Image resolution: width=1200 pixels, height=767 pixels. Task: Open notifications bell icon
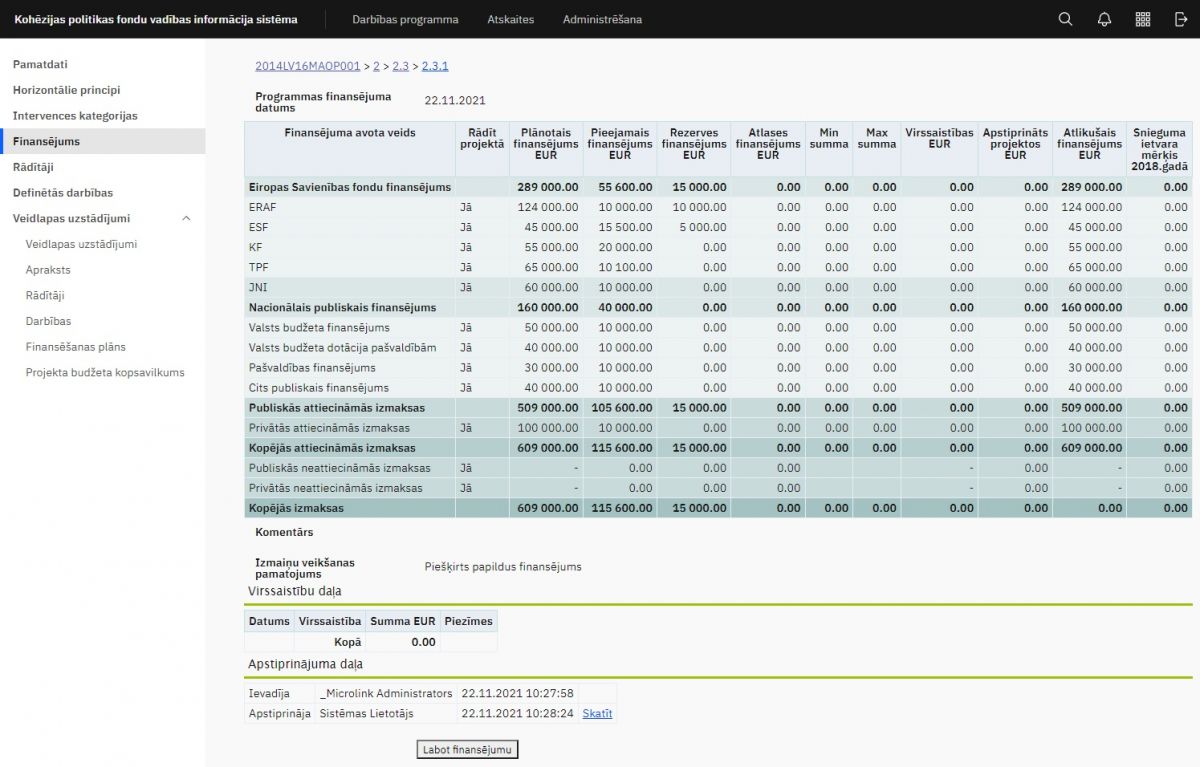pyautogui.click(x=1104, y=19)
